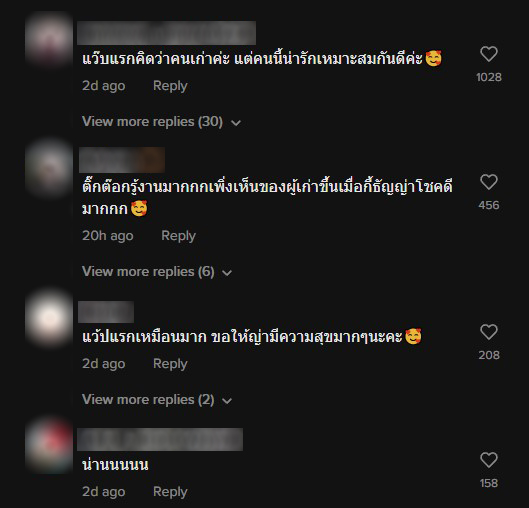
Task: Like the comment with 1028 likes
Action: (489, 54)
